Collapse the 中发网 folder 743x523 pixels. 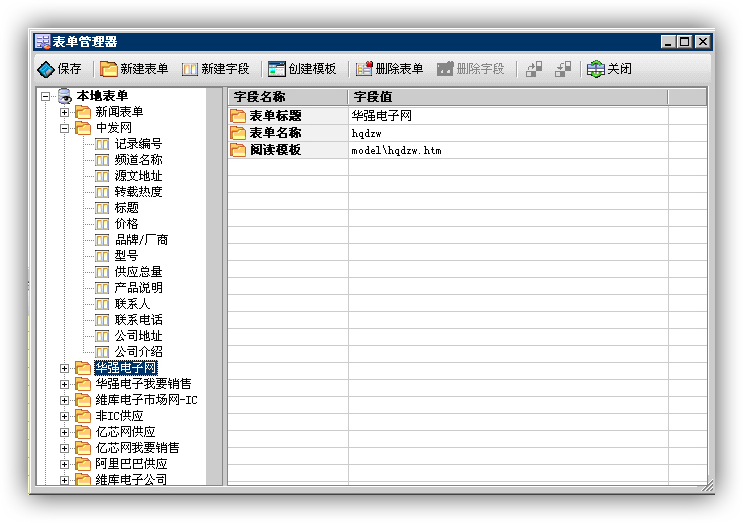[64, 128]
